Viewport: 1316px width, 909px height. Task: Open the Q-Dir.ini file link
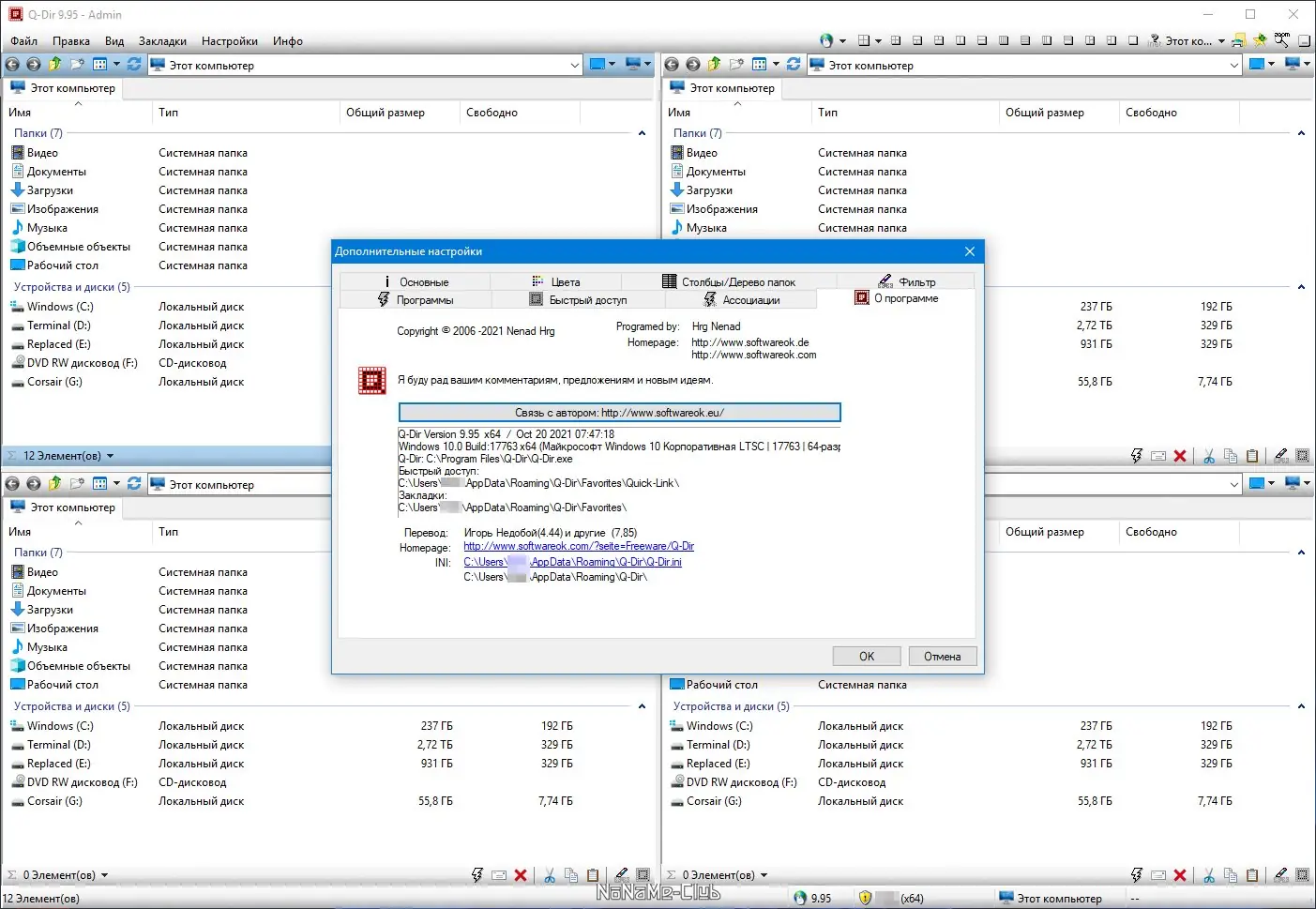coord(572,562)
